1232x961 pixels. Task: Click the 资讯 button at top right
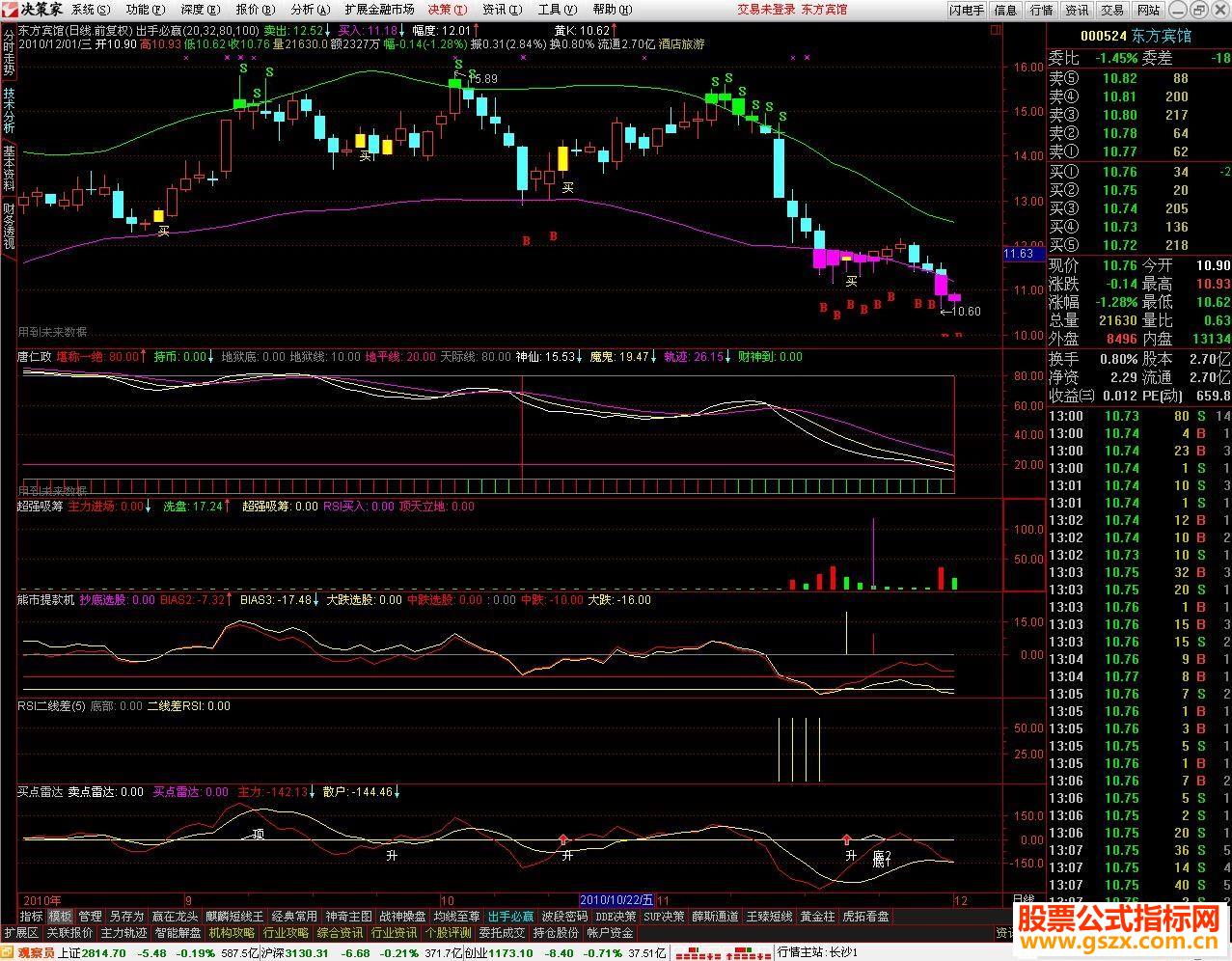coord(1077,10)
